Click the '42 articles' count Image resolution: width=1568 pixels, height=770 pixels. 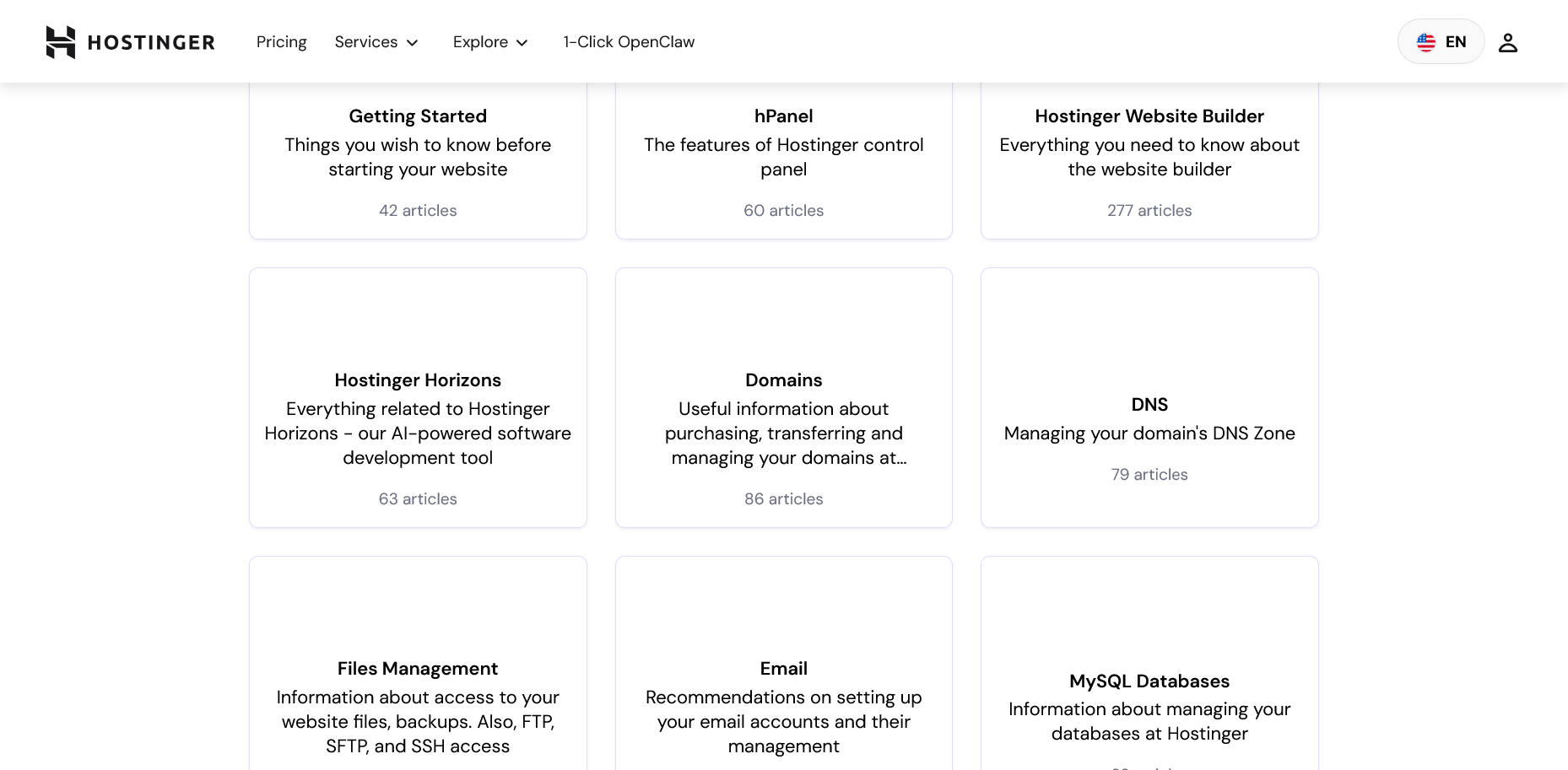click(x=418, y=211)
